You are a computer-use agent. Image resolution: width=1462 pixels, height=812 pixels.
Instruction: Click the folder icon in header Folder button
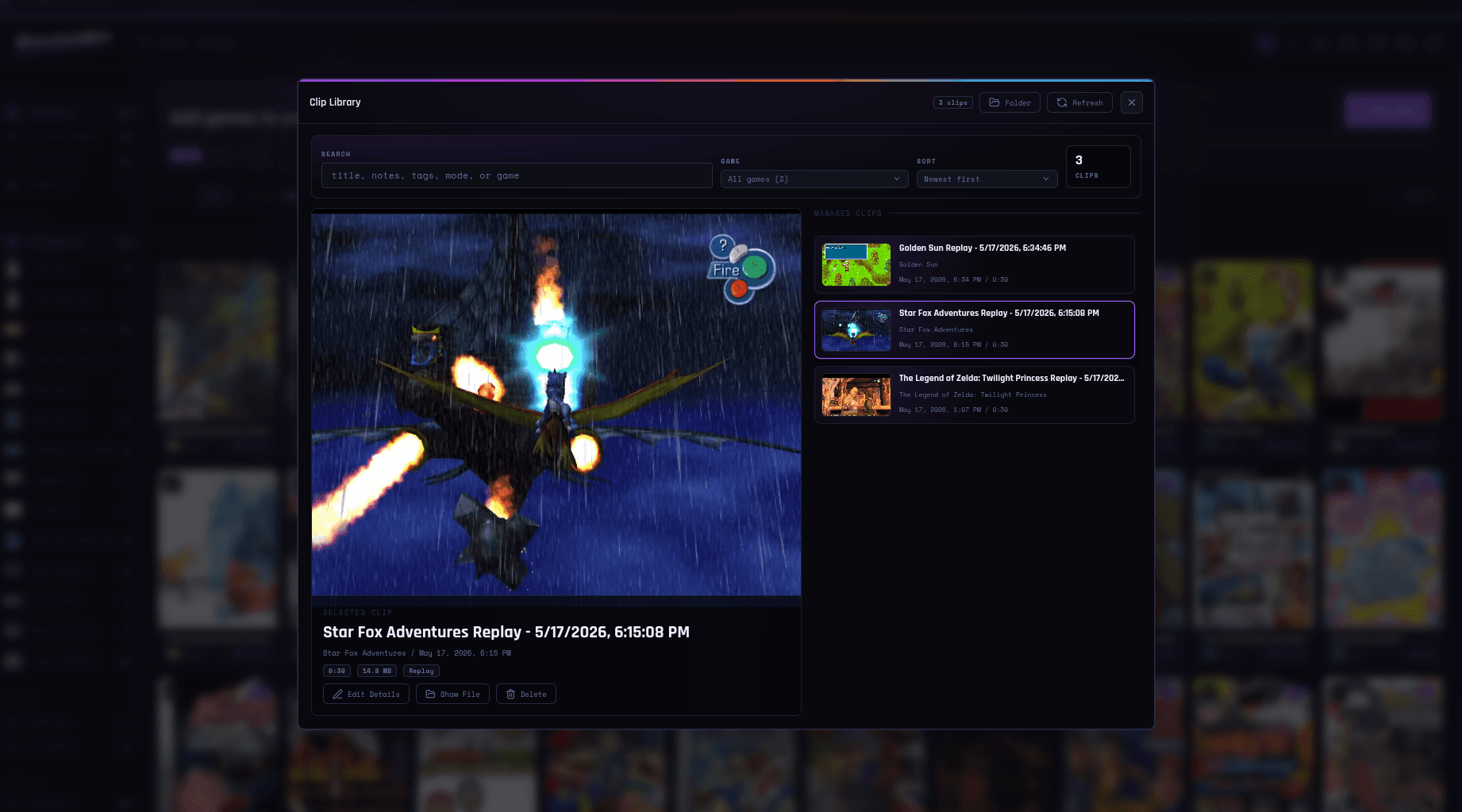[x=994, y=102]
